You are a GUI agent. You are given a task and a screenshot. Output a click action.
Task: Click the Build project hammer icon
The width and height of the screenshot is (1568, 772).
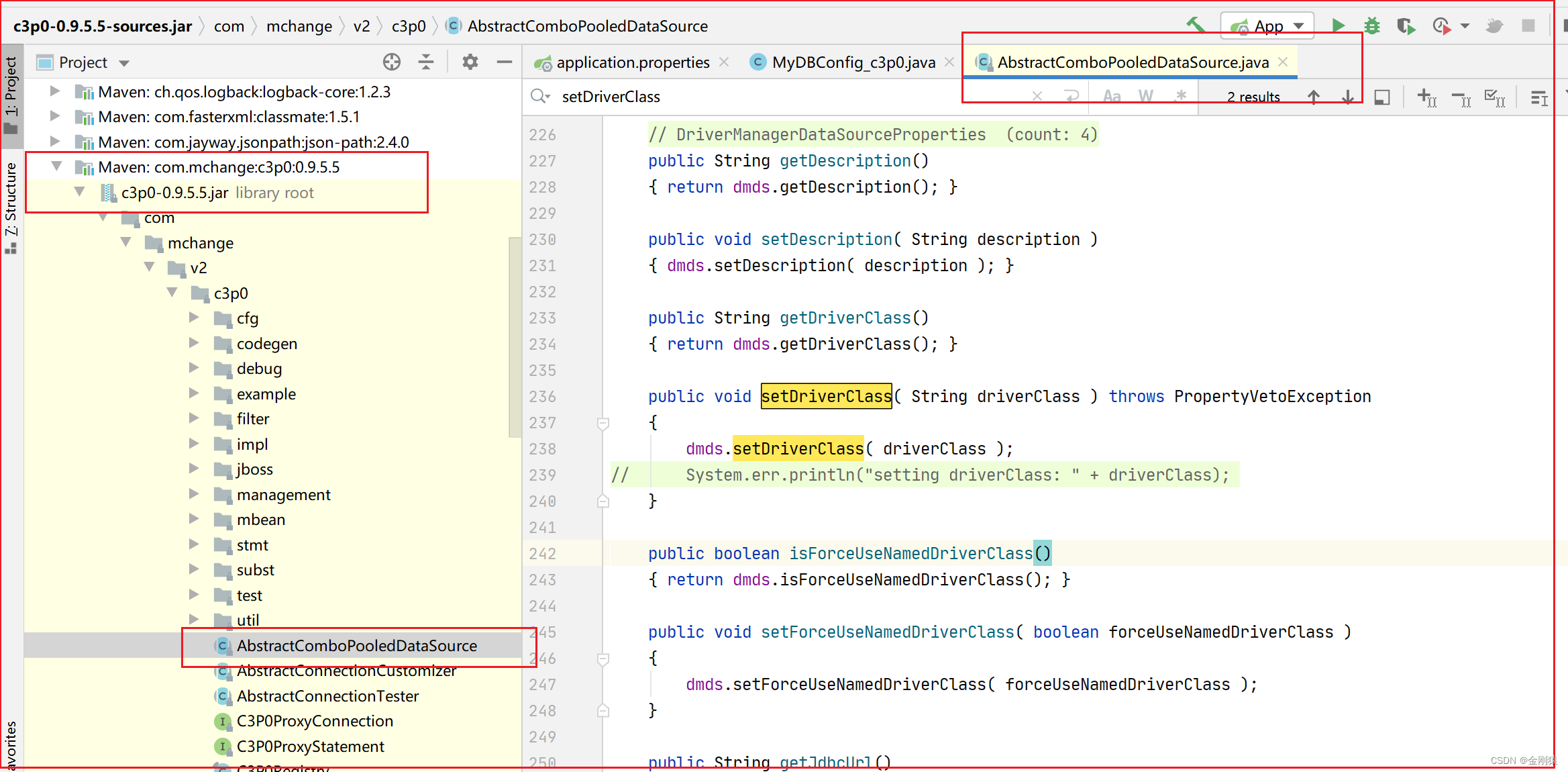(x=1195, y=26)
